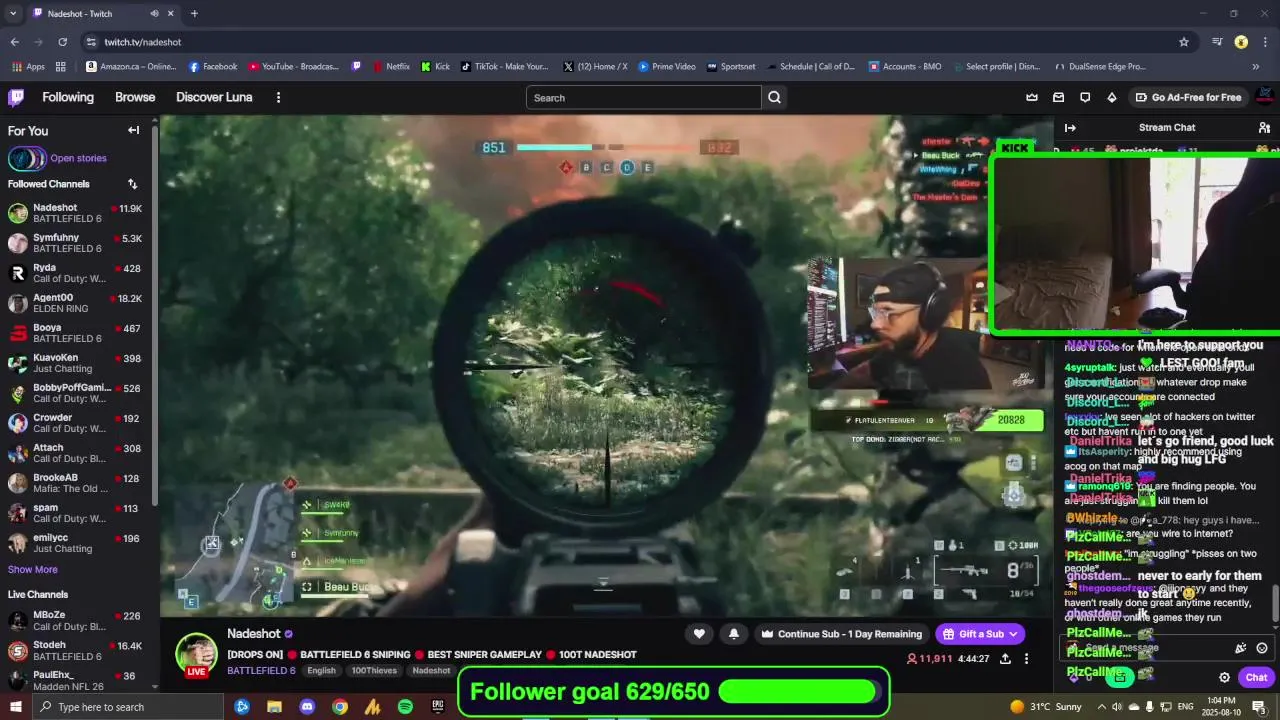Open the emote picker in chat

(x=1262, y=648)
